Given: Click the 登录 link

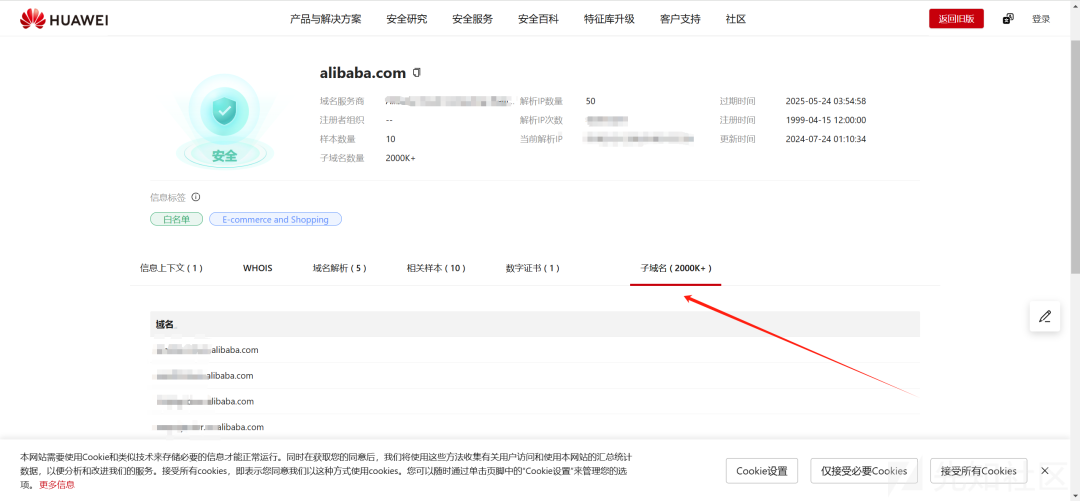Looking at the screenshot, I should point(1041,19).
